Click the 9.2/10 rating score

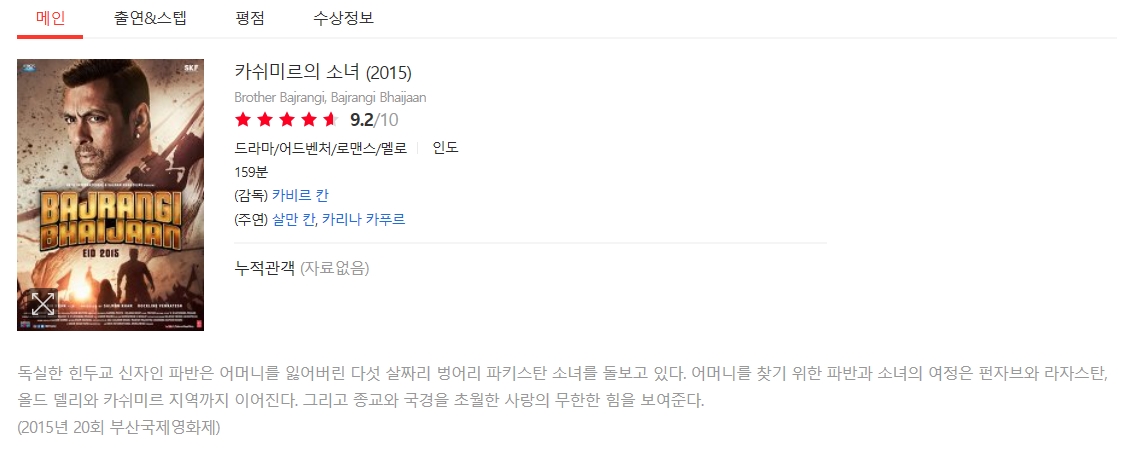point(374,120)
